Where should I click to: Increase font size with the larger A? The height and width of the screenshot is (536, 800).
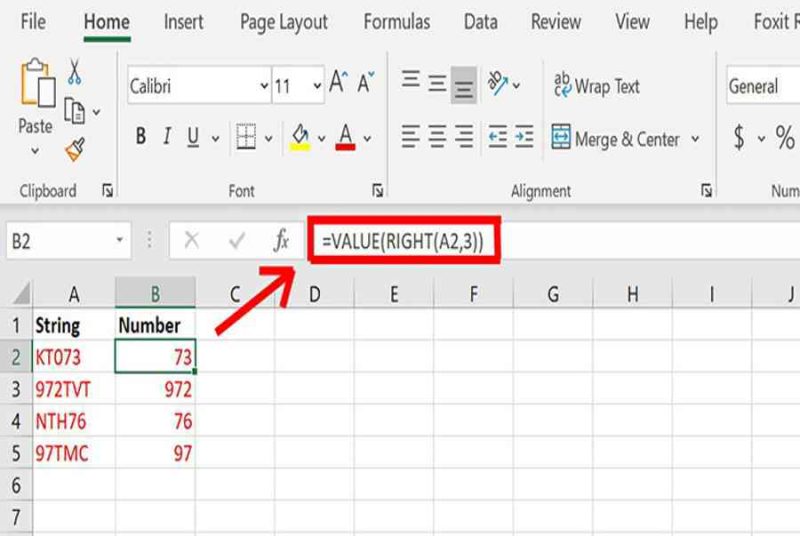pos(338,82)
